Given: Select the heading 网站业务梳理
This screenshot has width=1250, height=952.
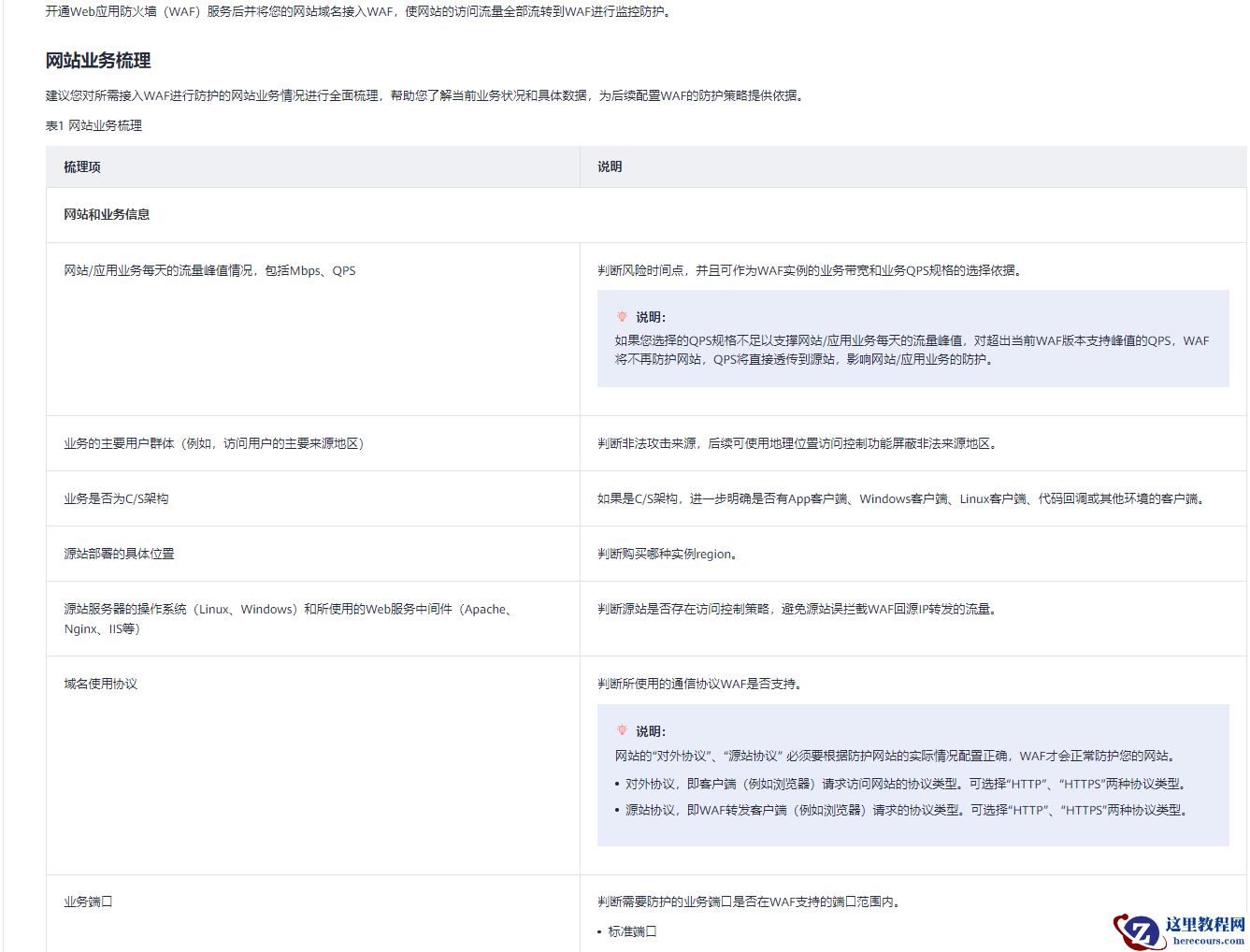Looking at the screenshot, I should (x=98, y=61).
